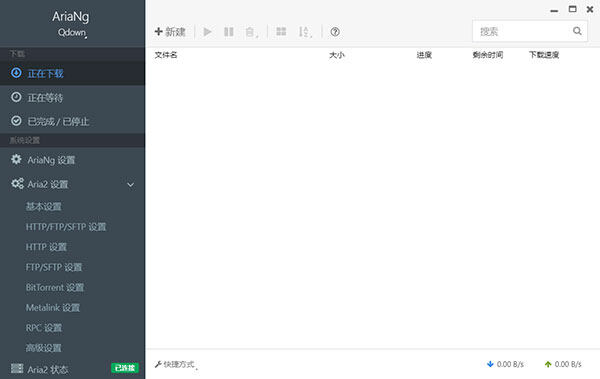Close the AriaNg window
This screenshot has width=600, height=379.
590,9
